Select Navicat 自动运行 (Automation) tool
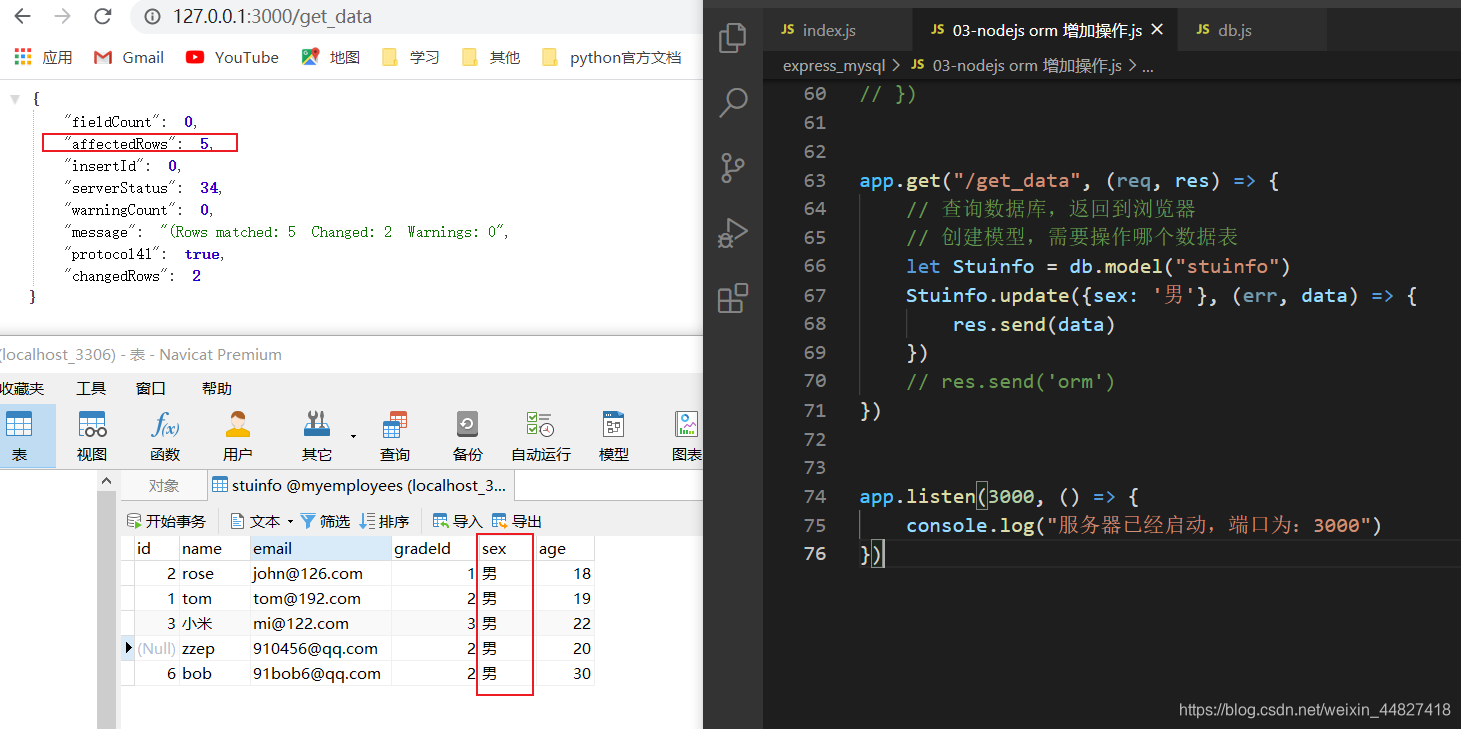 (x=541, y=436)
